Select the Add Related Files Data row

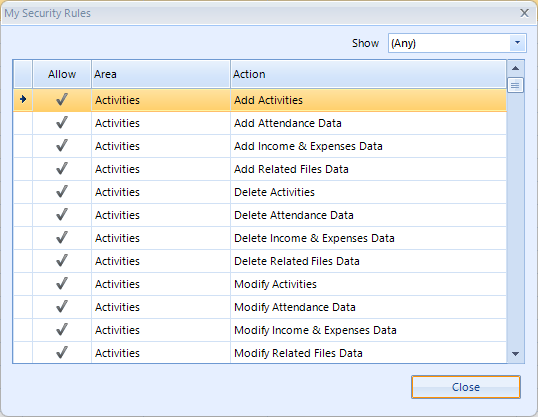[x=260, y=169]
